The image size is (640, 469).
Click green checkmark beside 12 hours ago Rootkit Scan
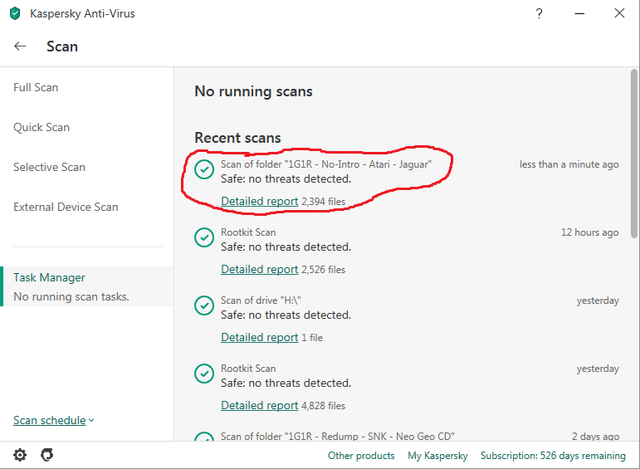(204, 238)
